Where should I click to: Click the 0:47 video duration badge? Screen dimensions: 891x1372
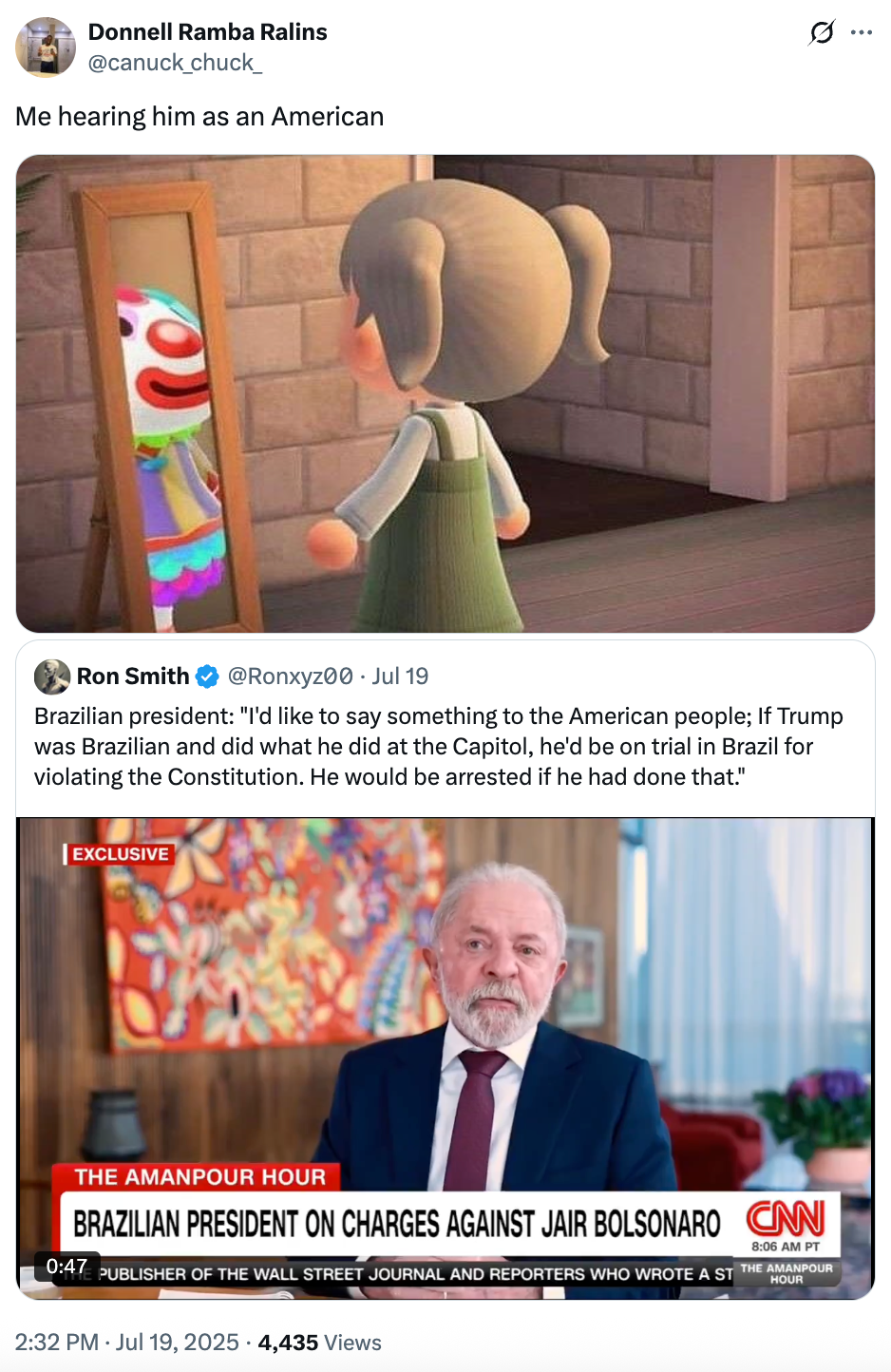pos(66,1267)
